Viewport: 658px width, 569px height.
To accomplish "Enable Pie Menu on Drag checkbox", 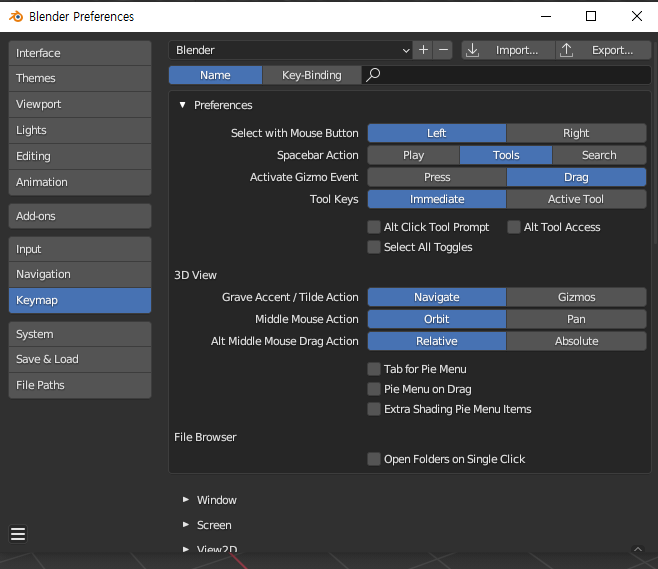I will (x=373, y=389).
